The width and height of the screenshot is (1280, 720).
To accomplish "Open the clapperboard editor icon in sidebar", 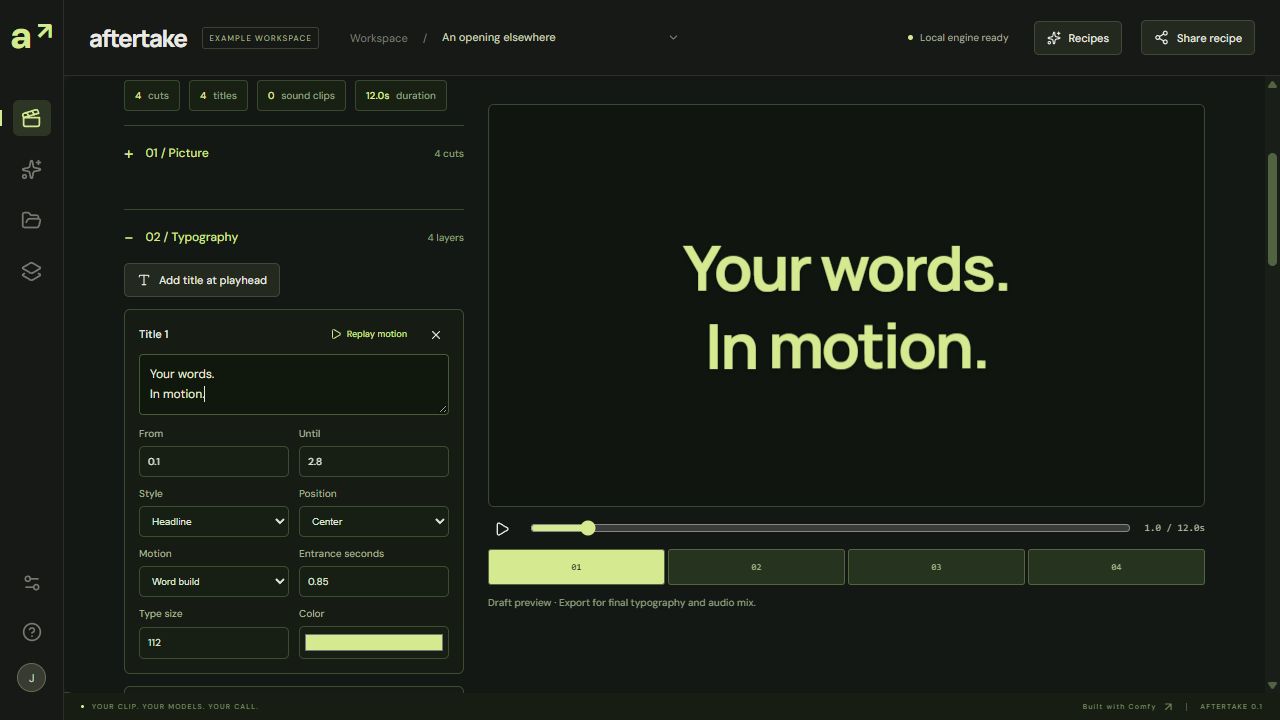I will tap(31, 118).
